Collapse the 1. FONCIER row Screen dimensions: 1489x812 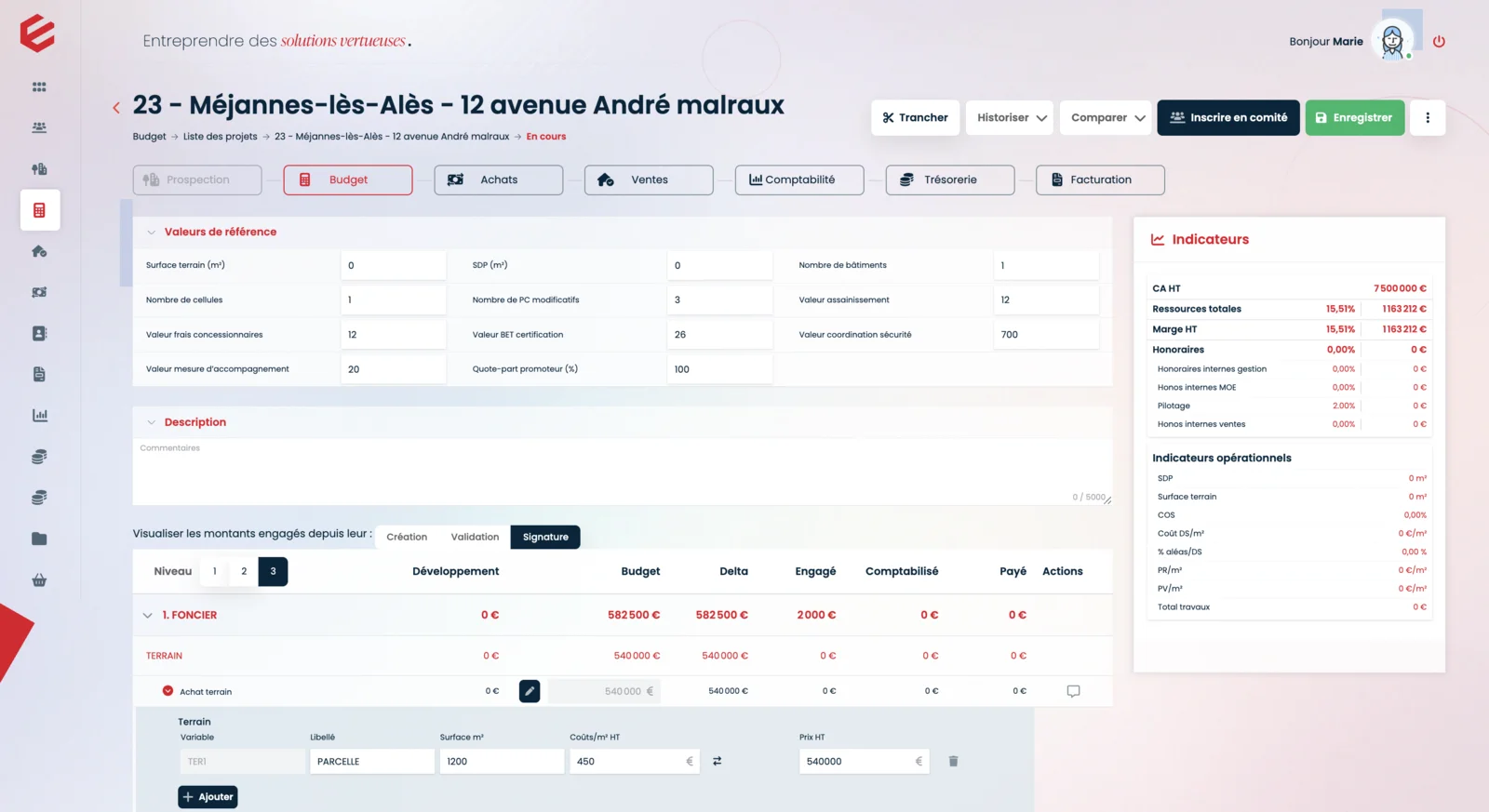point(147,615)
